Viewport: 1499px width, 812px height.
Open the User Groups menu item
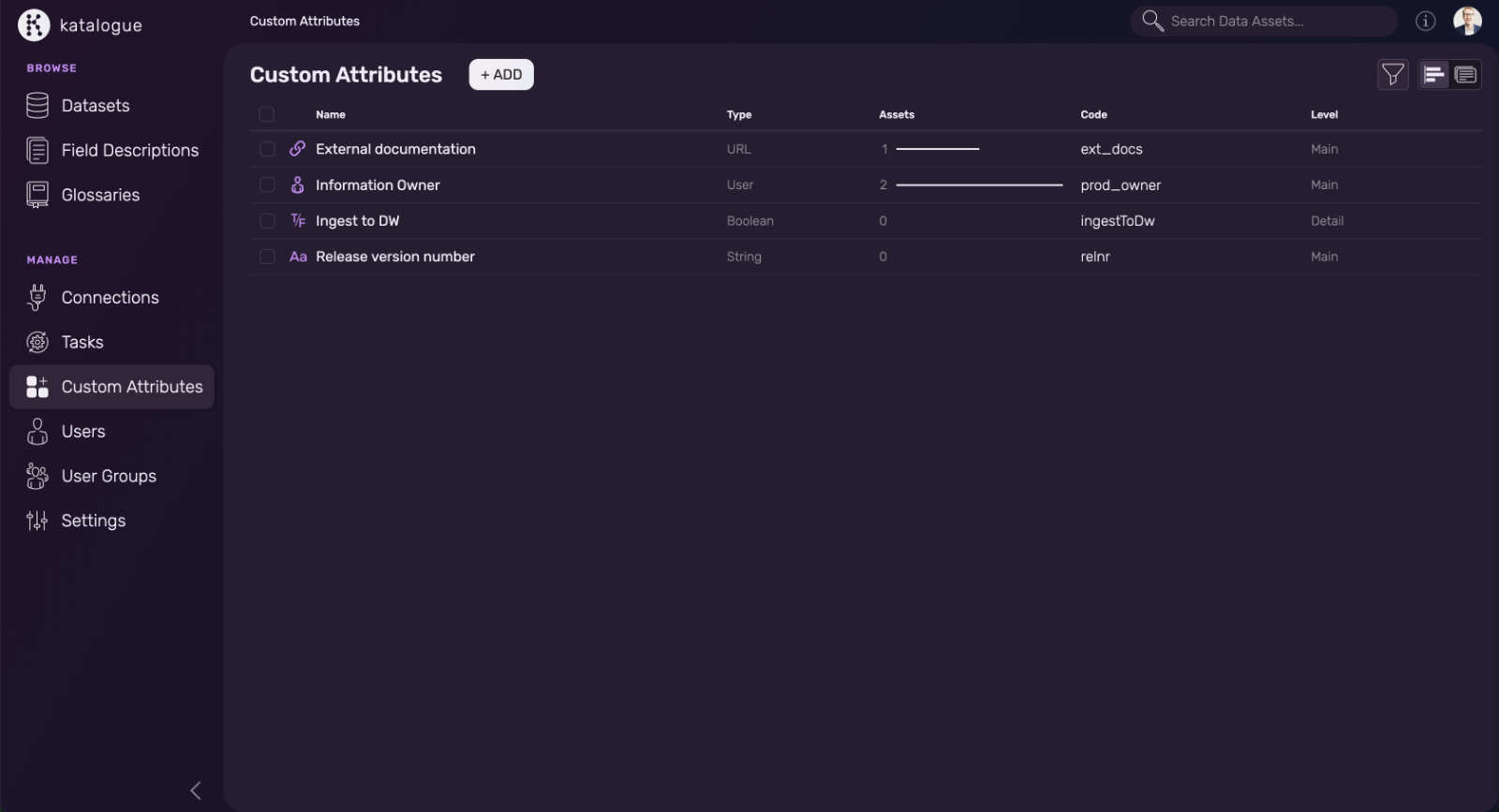(x=111, y=476)
